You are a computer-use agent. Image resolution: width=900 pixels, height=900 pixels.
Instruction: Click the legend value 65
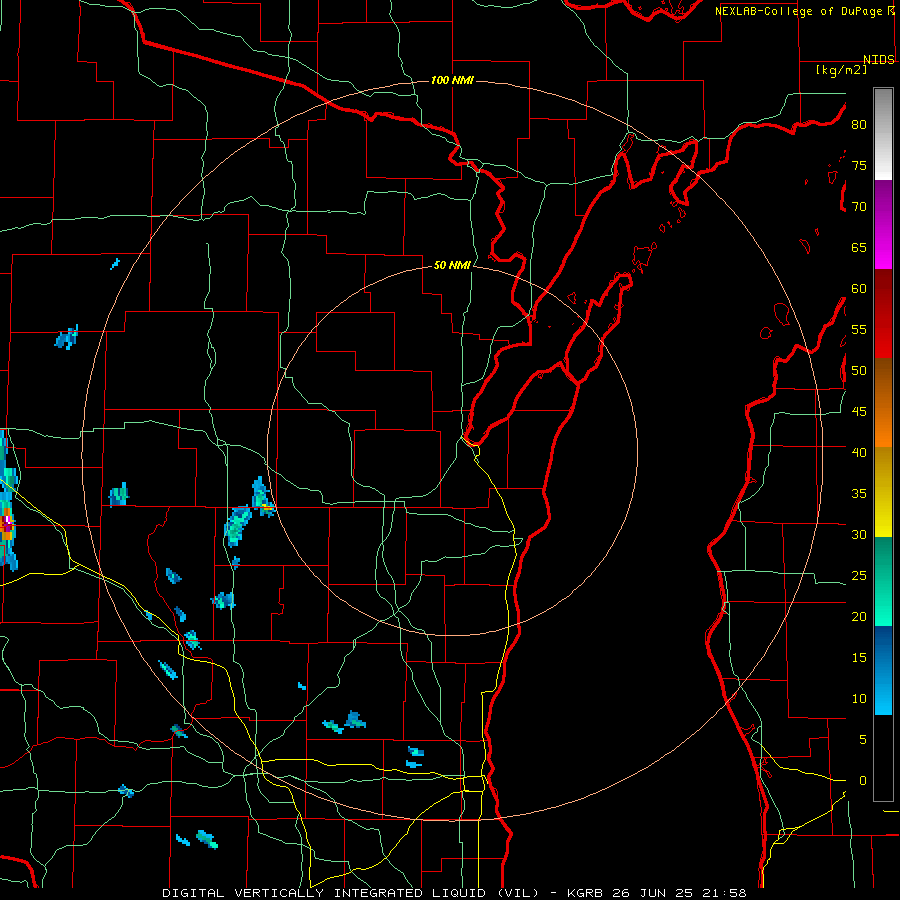coord(859,248)
